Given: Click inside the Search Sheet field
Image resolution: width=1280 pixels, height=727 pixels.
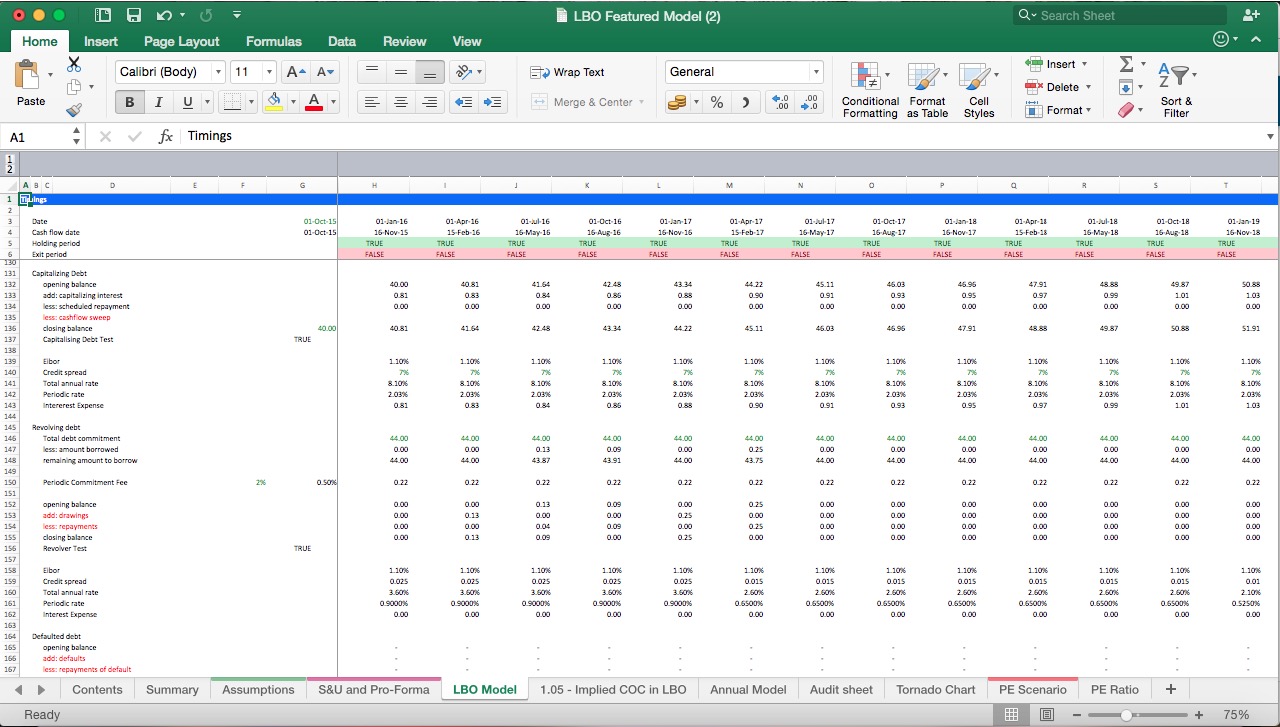Looking at the screenshot, I should click(1120, 15).
